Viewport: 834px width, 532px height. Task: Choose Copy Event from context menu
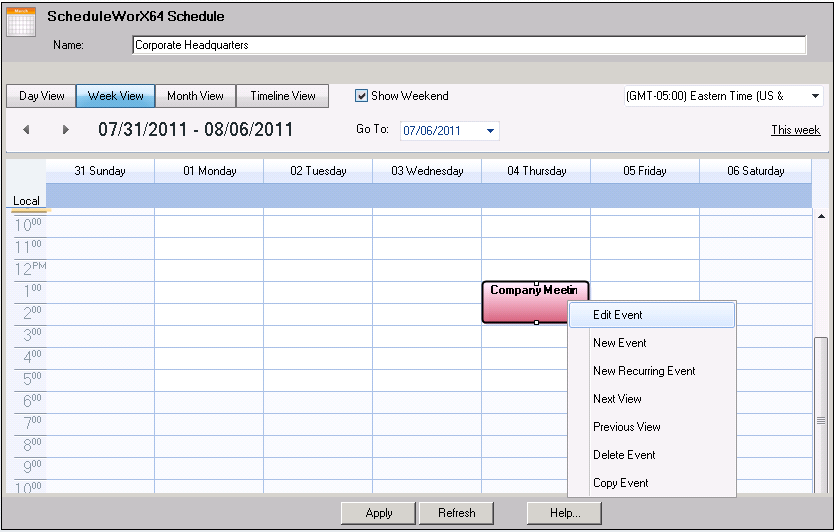pos(652,483)
